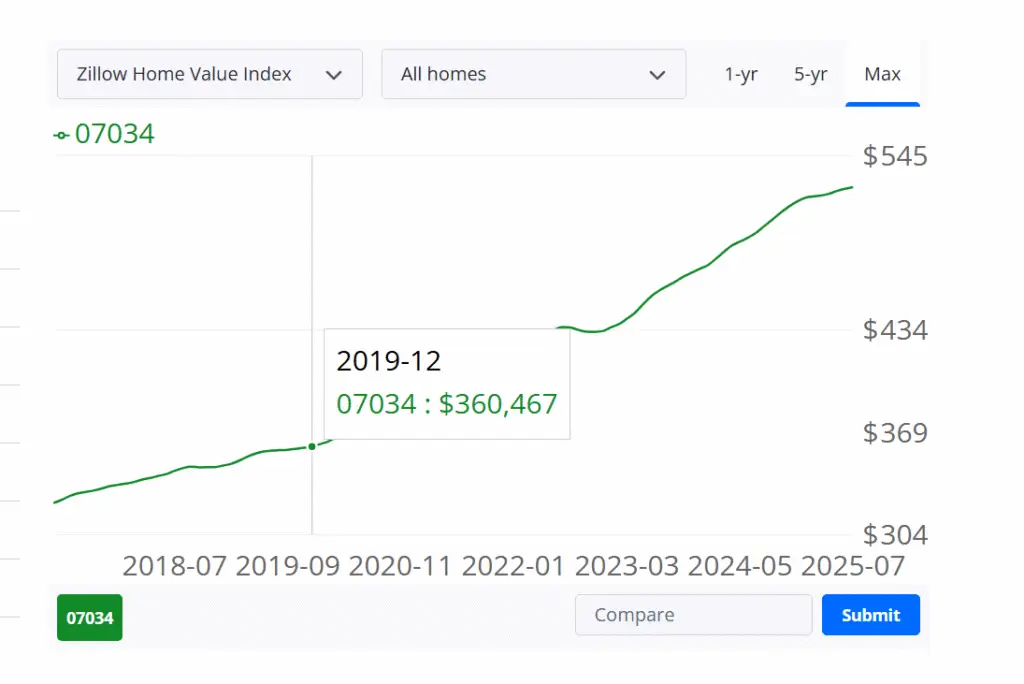Click the highlighted 2019-12 data point
The width and height of the screenshot is (1024, 684).
pos(312,446)
